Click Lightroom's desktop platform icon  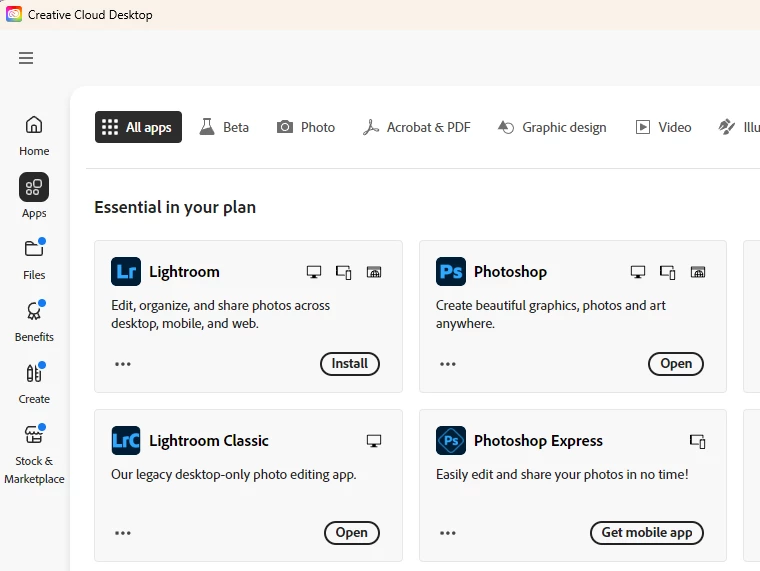(x=314, y=272)
